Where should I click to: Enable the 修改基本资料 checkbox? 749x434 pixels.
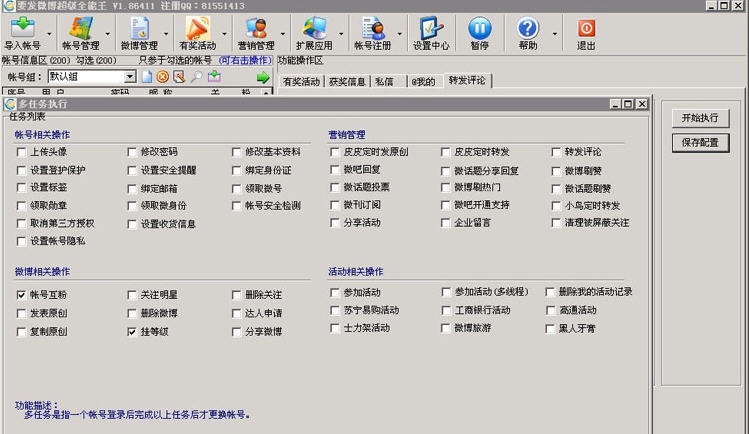click(236, 152)
